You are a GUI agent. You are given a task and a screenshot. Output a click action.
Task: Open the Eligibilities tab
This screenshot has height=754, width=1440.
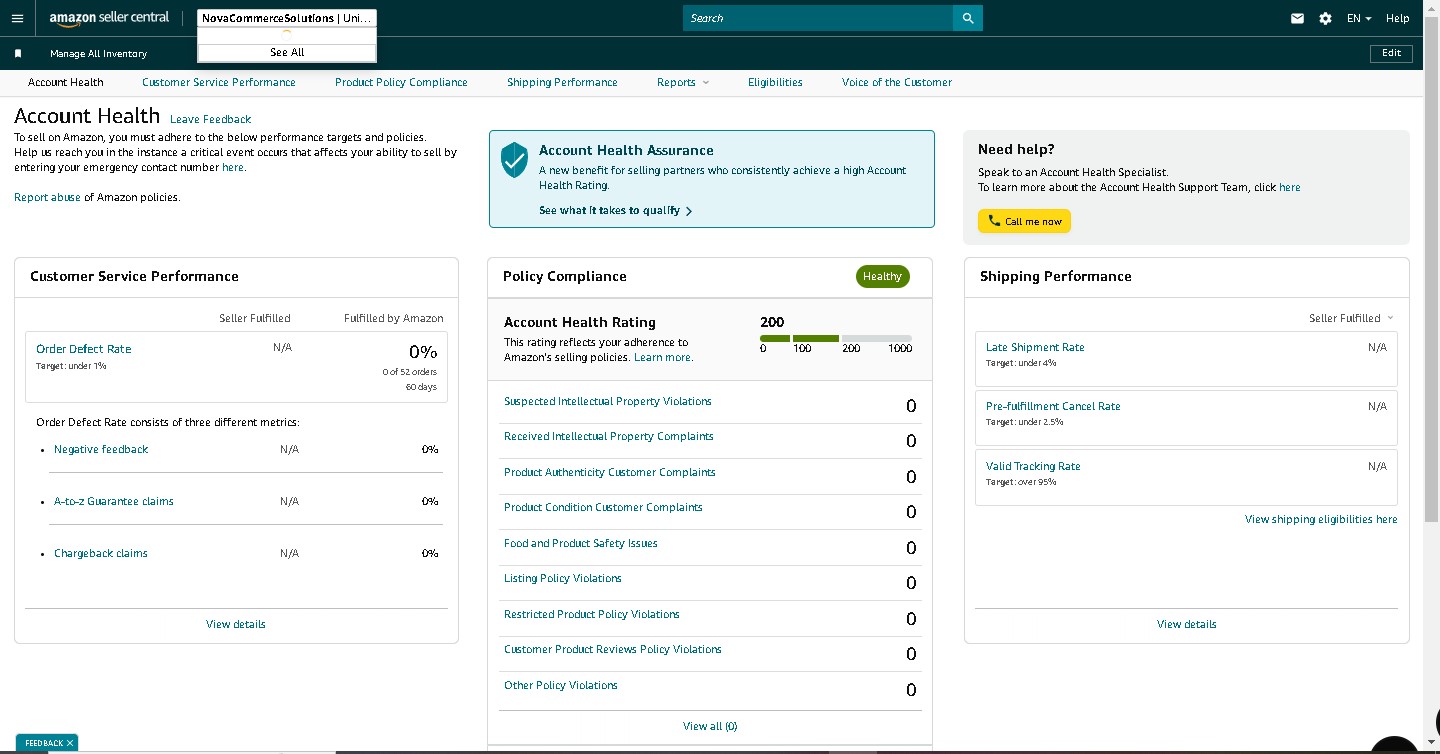pos(775,82)
